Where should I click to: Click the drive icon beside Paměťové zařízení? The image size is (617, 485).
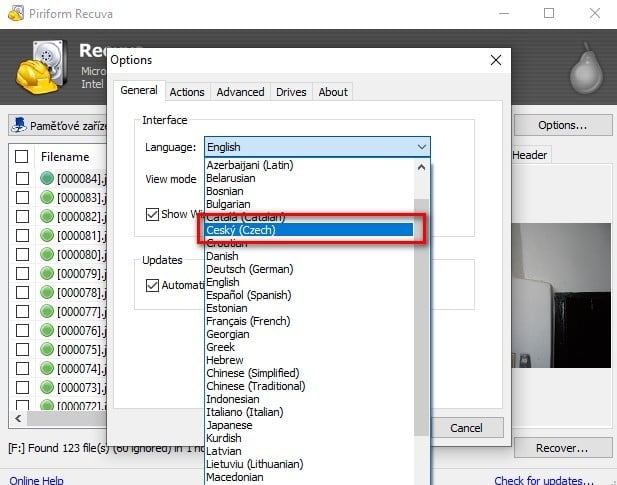coord(19,125)
